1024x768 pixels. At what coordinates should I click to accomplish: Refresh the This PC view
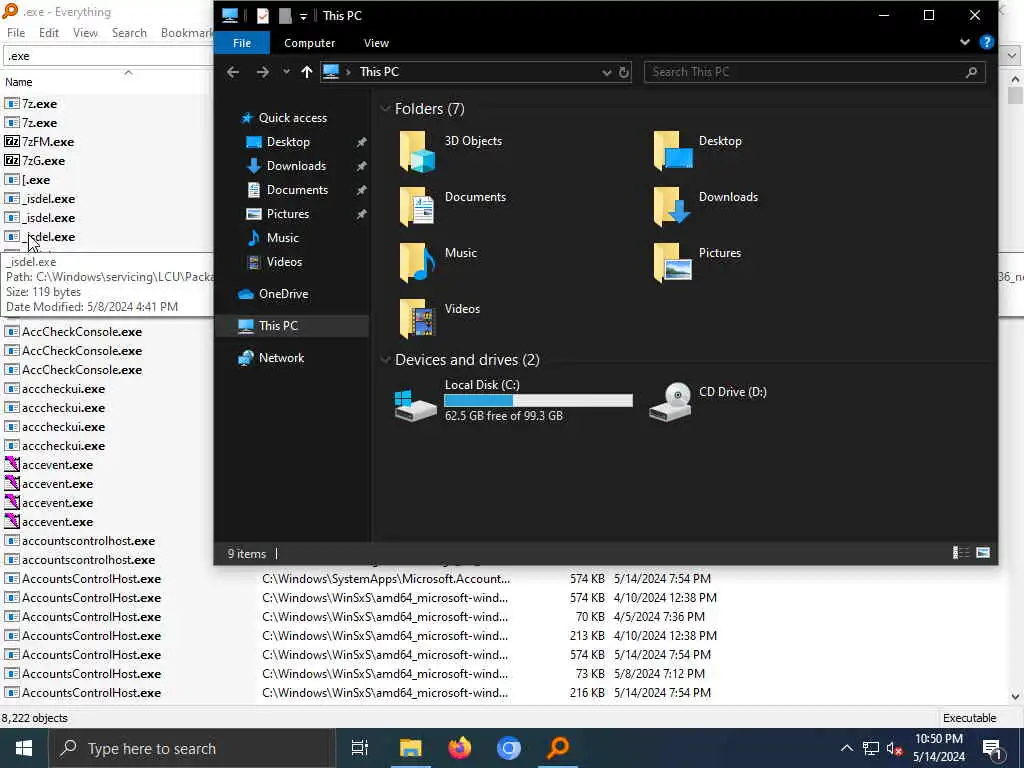point(624,72)
